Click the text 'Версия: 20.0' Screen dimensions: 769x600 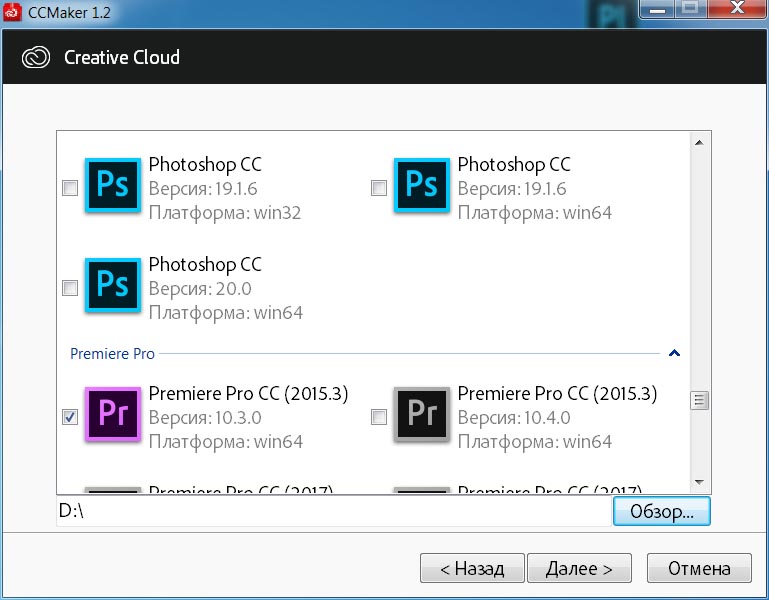click(200, 288)
